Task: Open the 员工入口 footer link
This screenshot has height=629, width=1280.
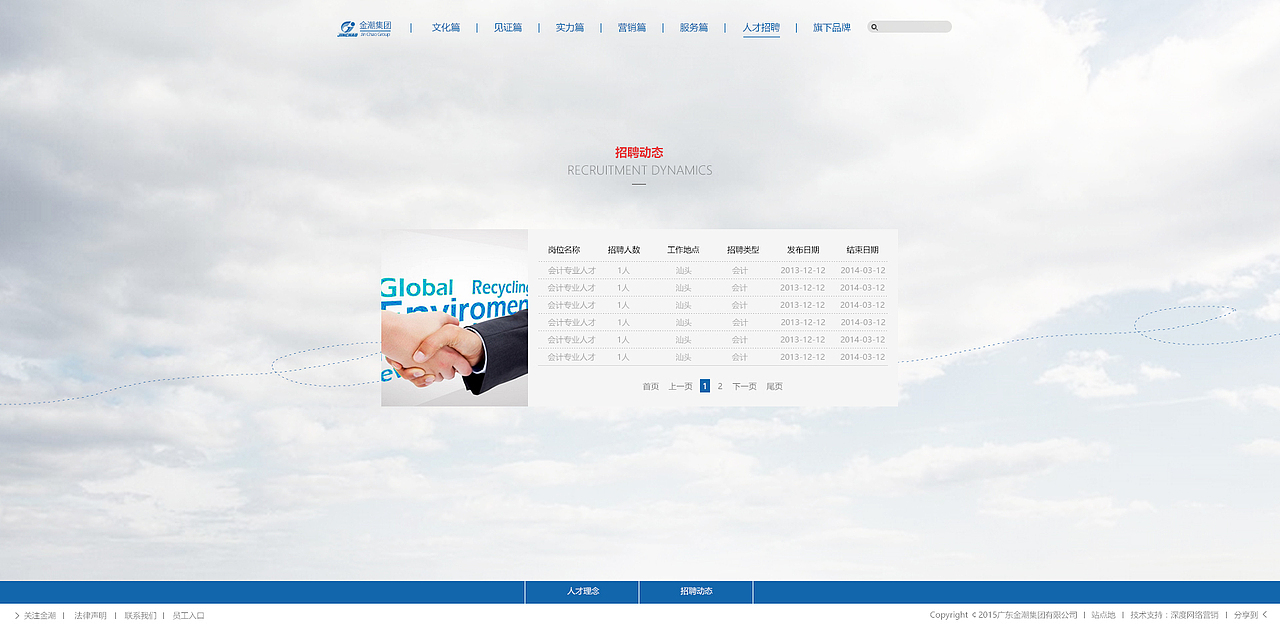Action: click(188, 616)
